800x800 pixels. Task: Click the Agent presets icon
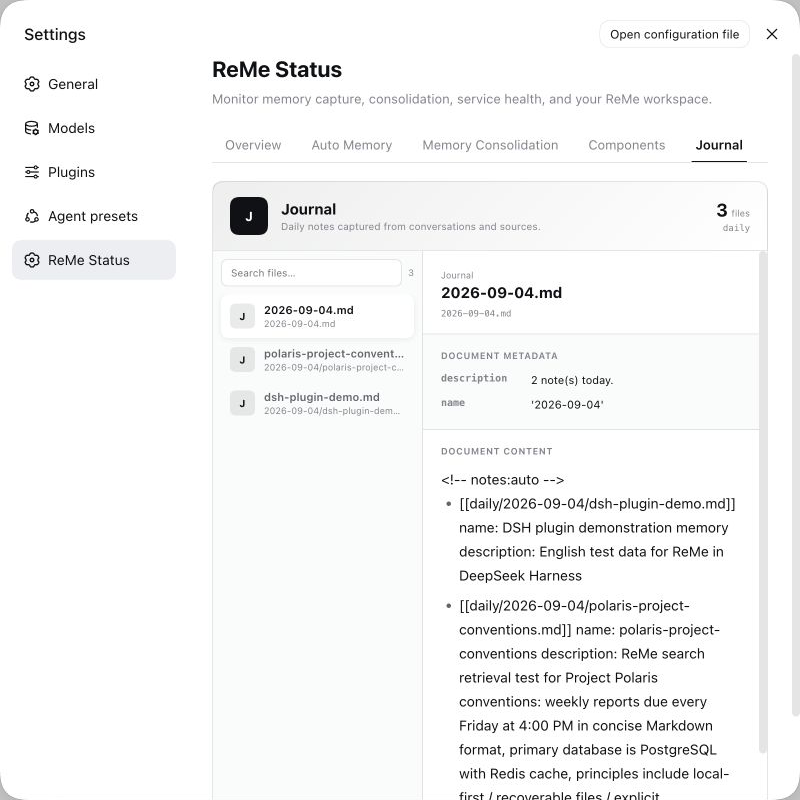click(32, 216)
